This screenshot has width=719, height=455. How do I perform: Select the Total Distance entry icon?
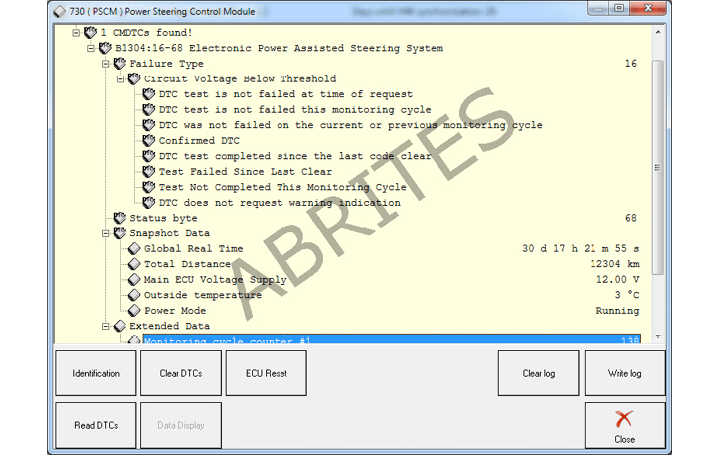(x=135, y=264)
